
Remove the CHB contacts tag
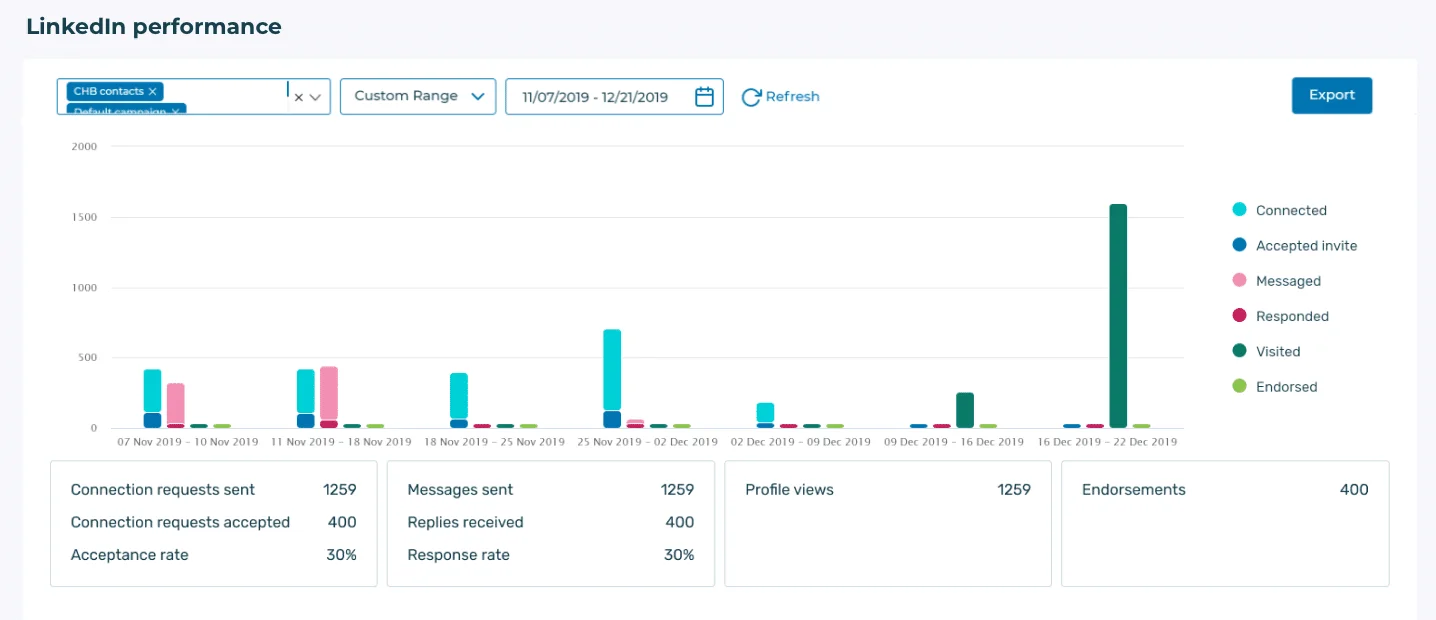click(x=152, y=91)
